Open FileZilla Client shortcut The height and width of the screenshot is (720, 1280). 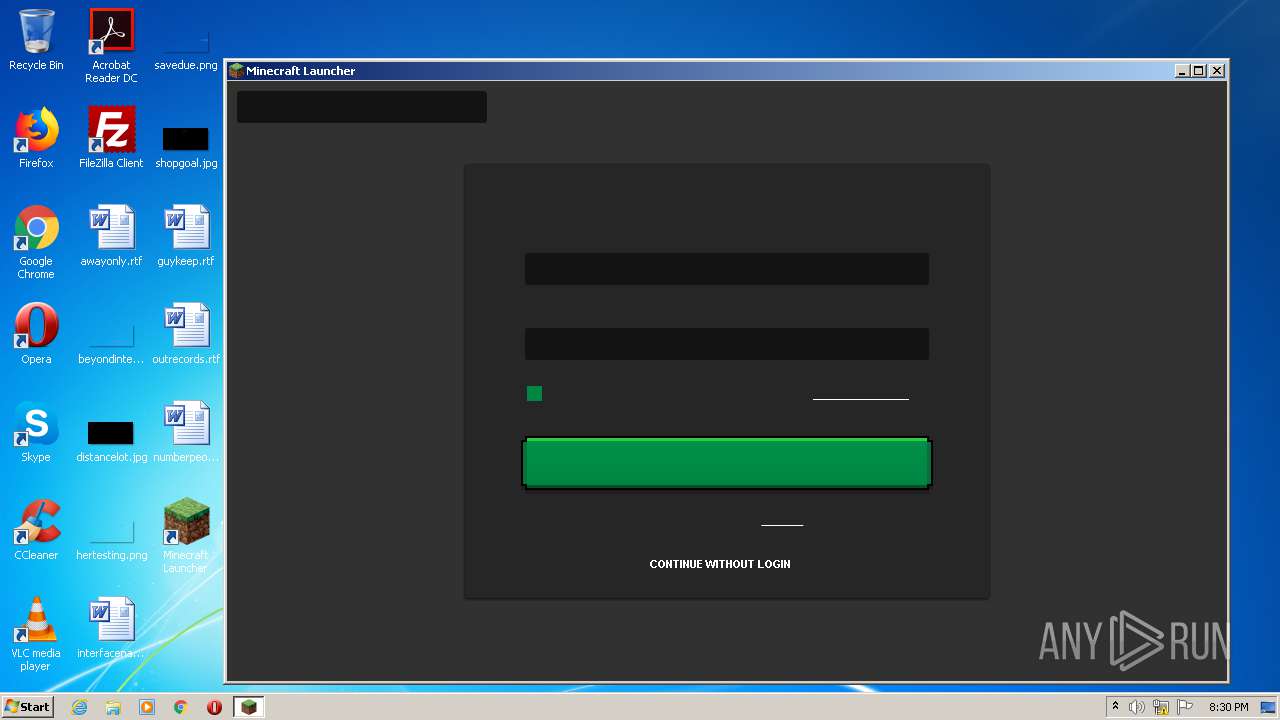click(111, 138)
